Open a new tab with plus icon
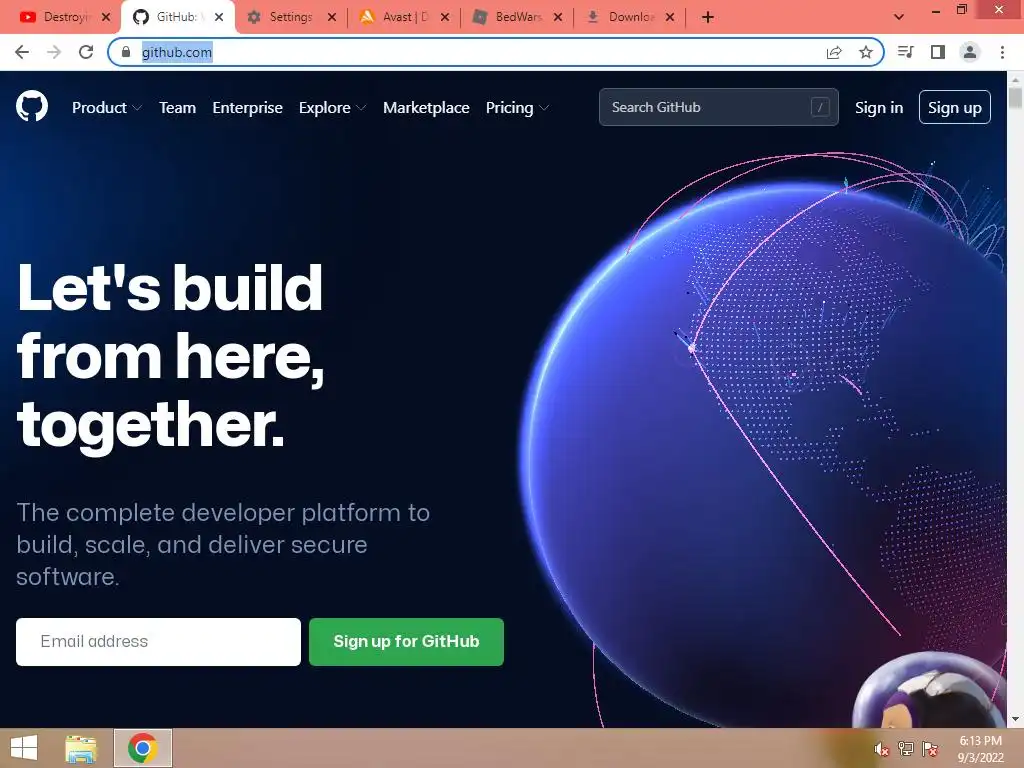Viewport: 1024px width, 768px height. [x=708, y=17]
